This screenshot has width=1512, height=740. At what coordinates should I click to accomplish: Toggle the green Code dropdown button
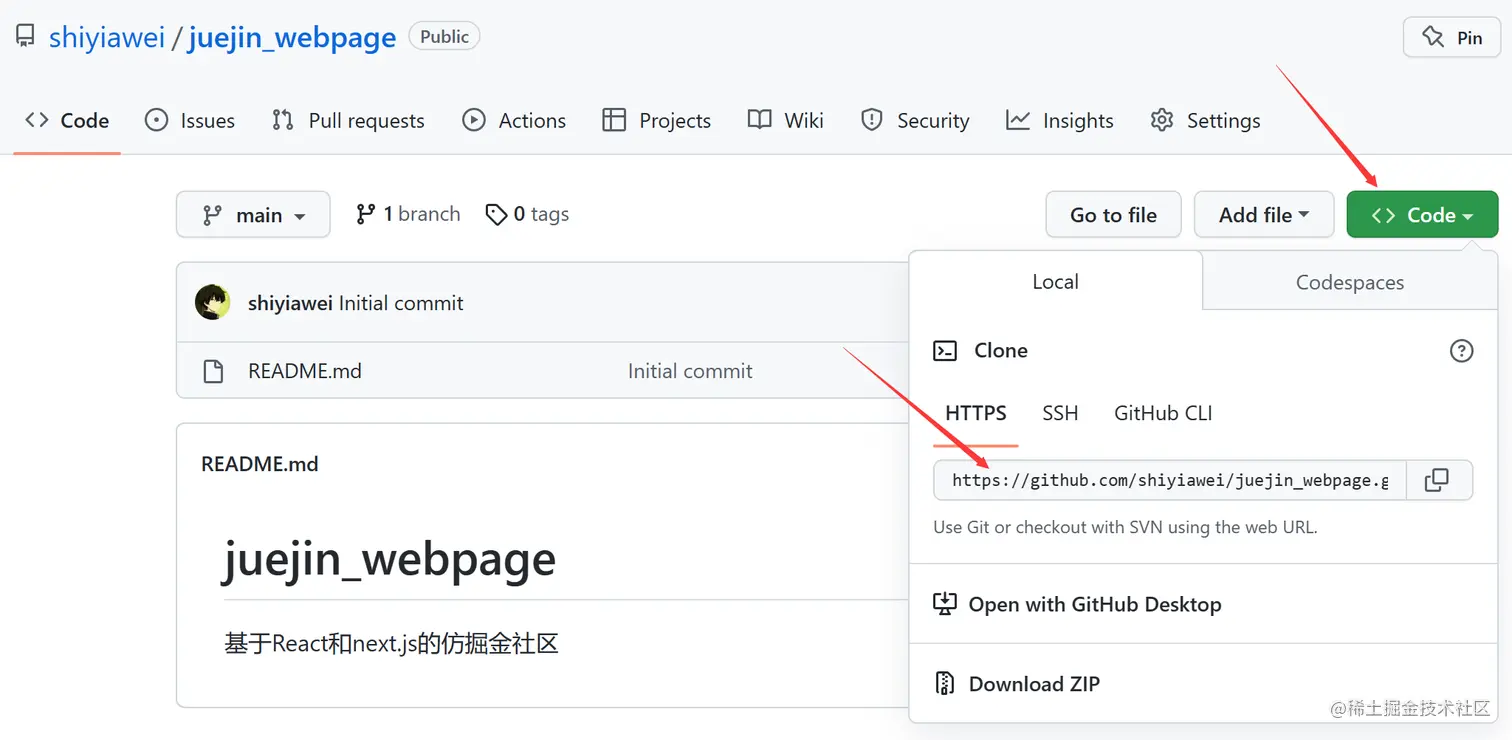[x=1422, y=215]
